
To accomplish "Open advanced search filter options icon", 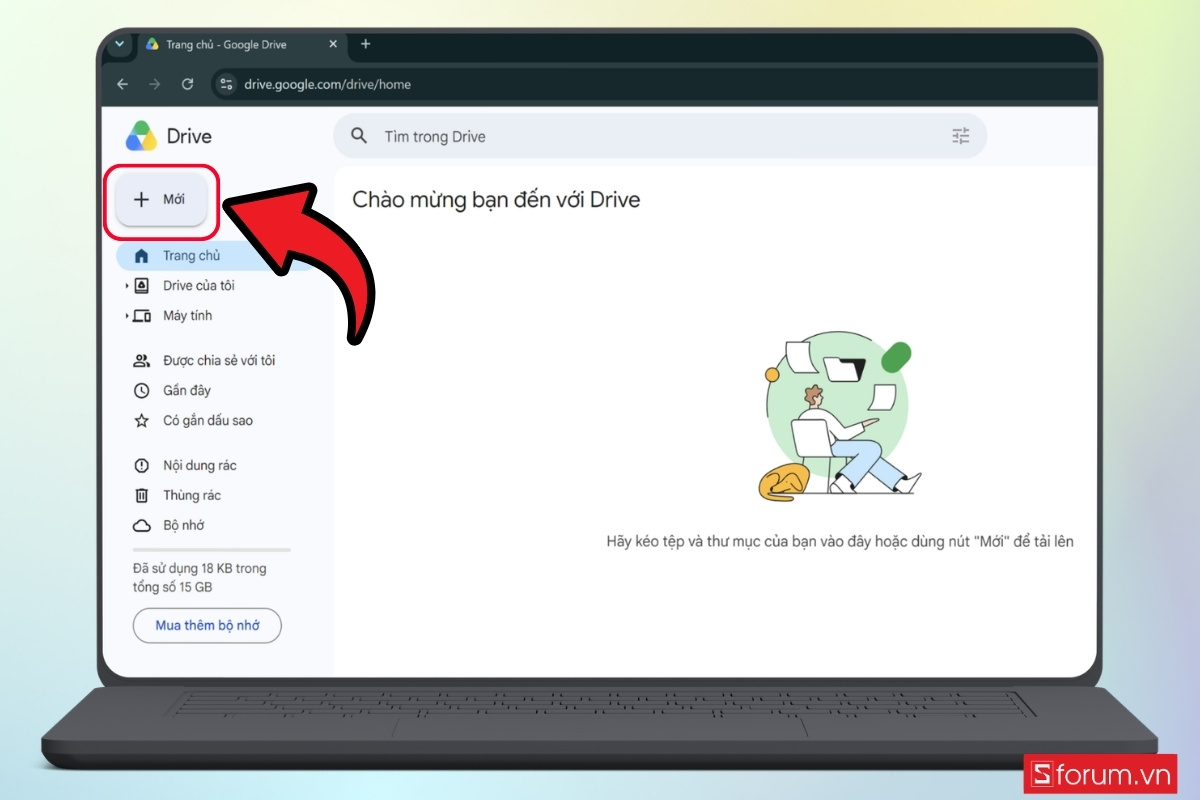I will coord(961,136).
